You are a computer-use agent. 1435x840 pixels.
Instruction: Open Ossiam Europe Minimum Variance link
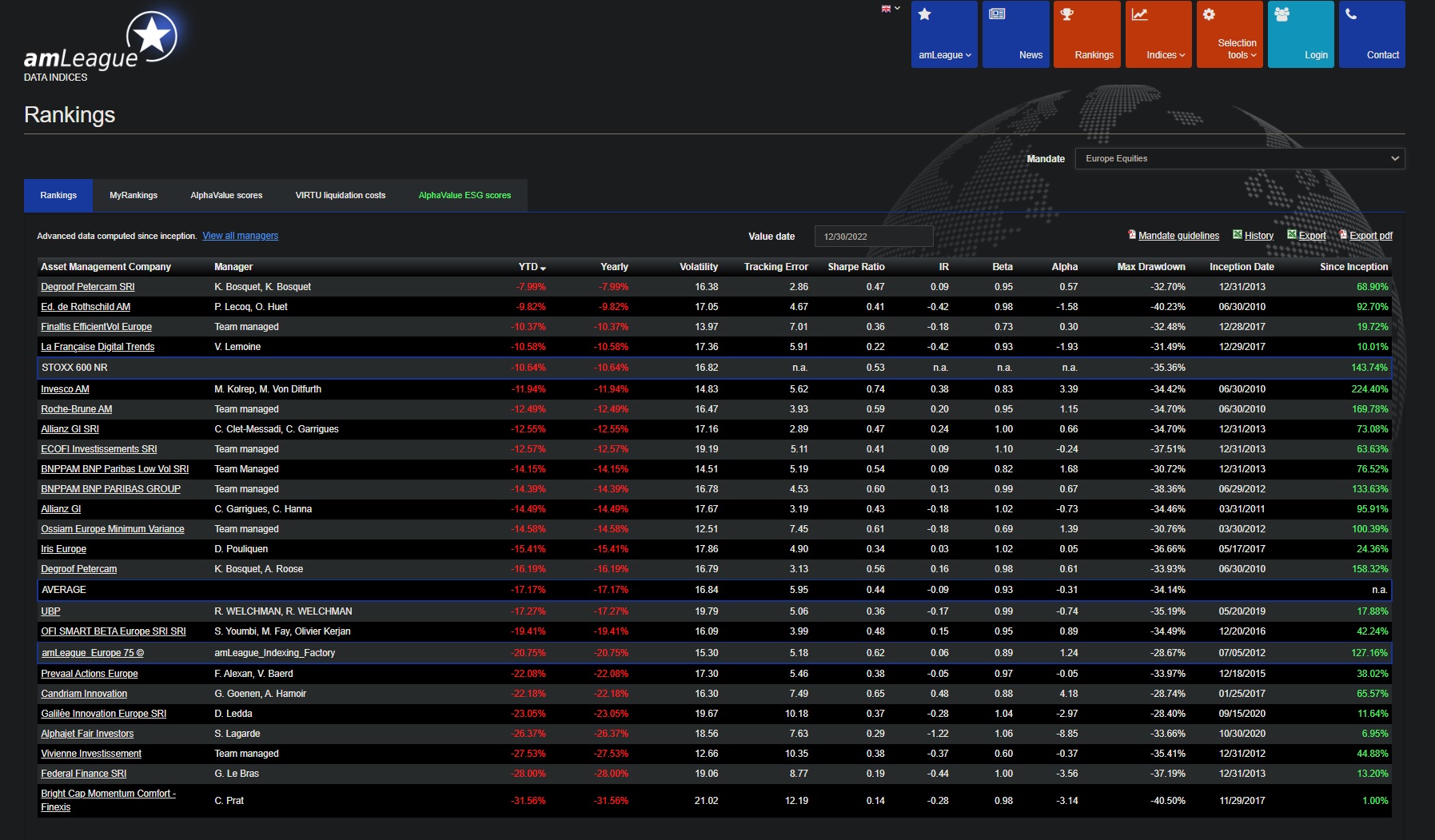click(113, 529)
